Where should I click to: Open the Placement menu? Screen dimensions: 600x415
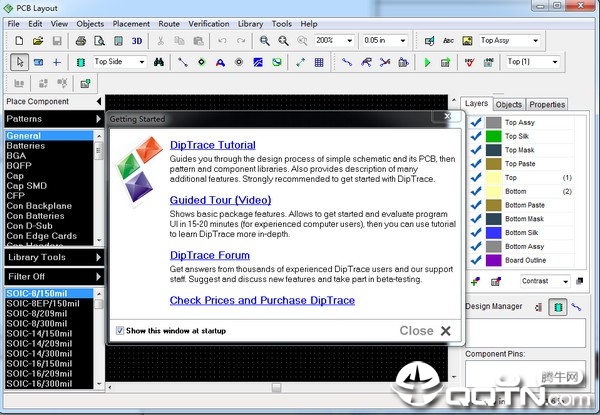pos(131,24)
